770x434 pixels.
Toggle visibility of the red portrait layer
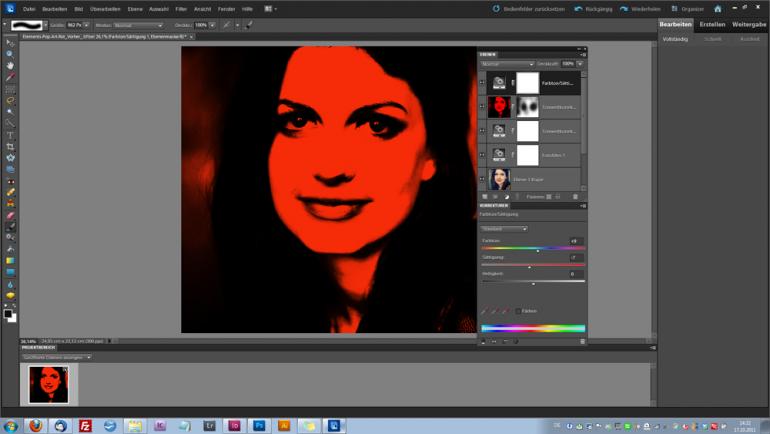(x=482, y=107)
